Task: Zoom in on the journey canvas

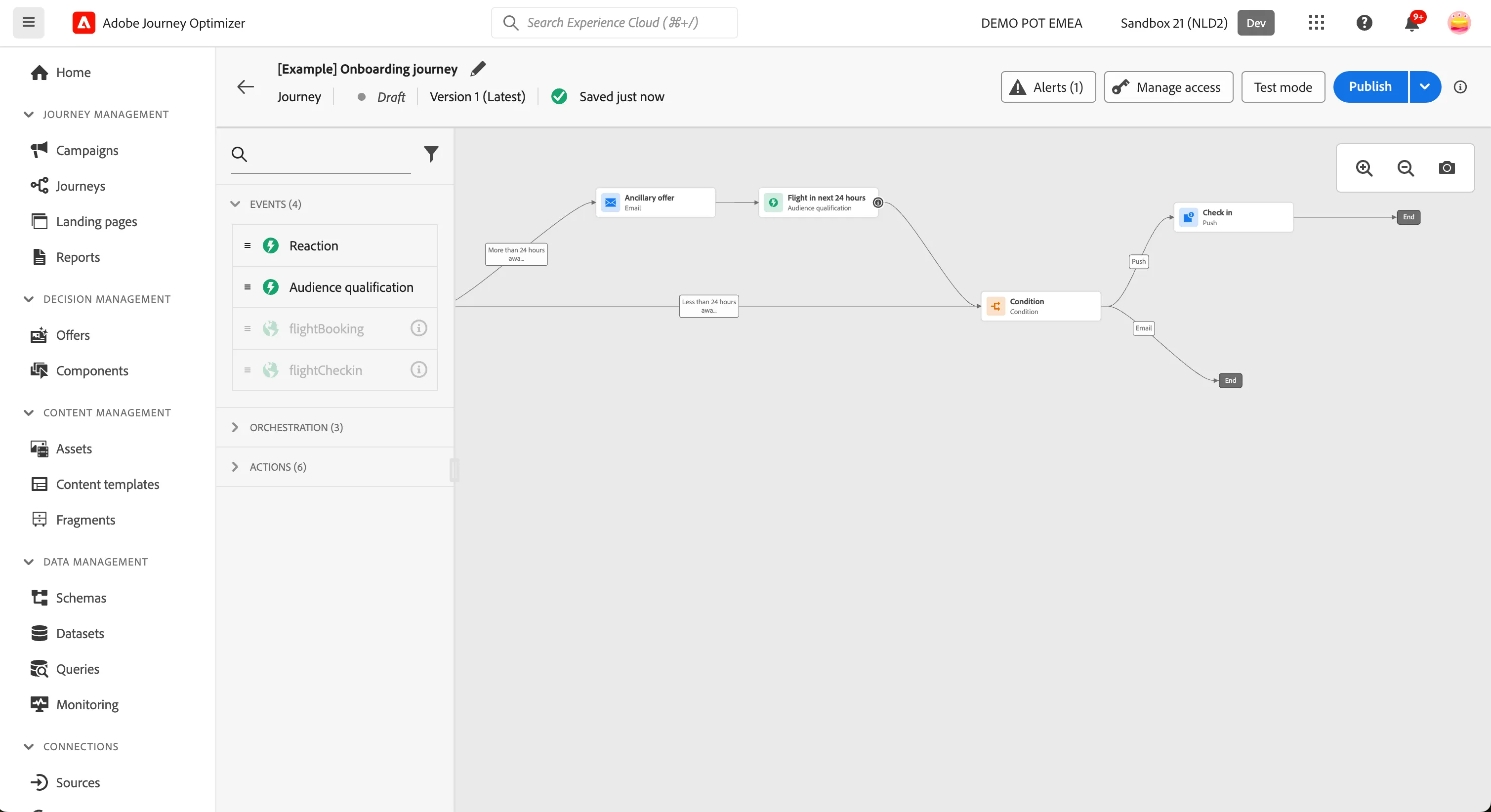Action: (x=1364, y=168)
